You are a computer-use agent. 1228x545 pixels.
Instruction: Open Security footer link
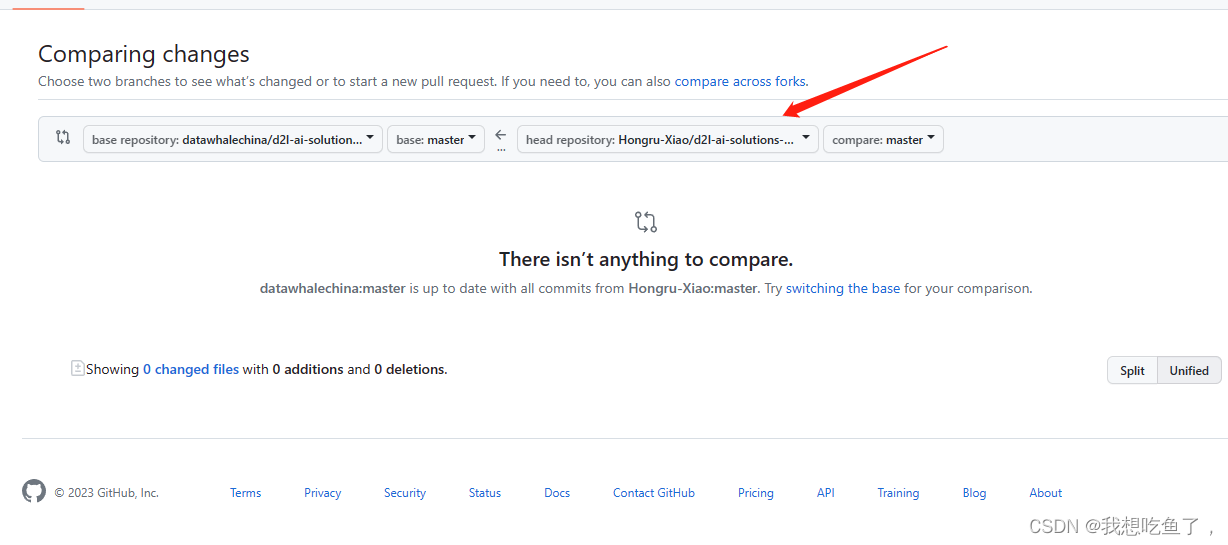[x=405, y=493]
